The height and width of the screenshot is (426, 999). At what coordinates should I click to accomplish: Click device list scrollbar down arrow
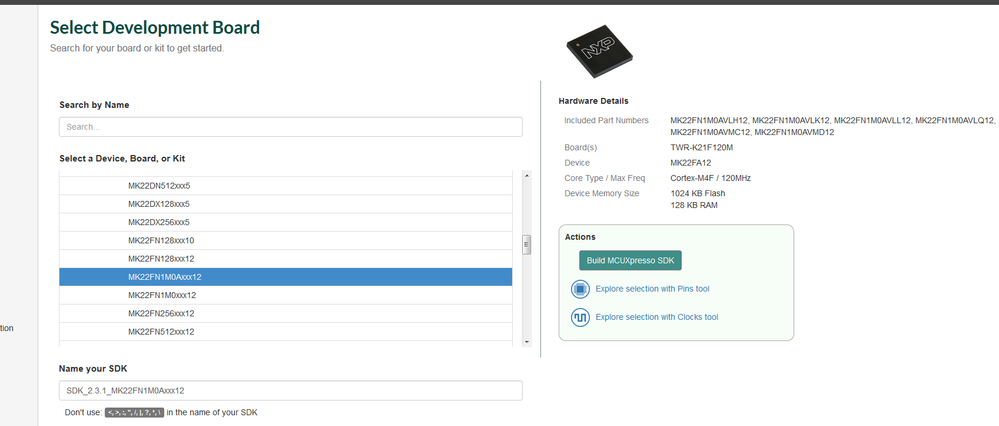(x=527, y=342)
